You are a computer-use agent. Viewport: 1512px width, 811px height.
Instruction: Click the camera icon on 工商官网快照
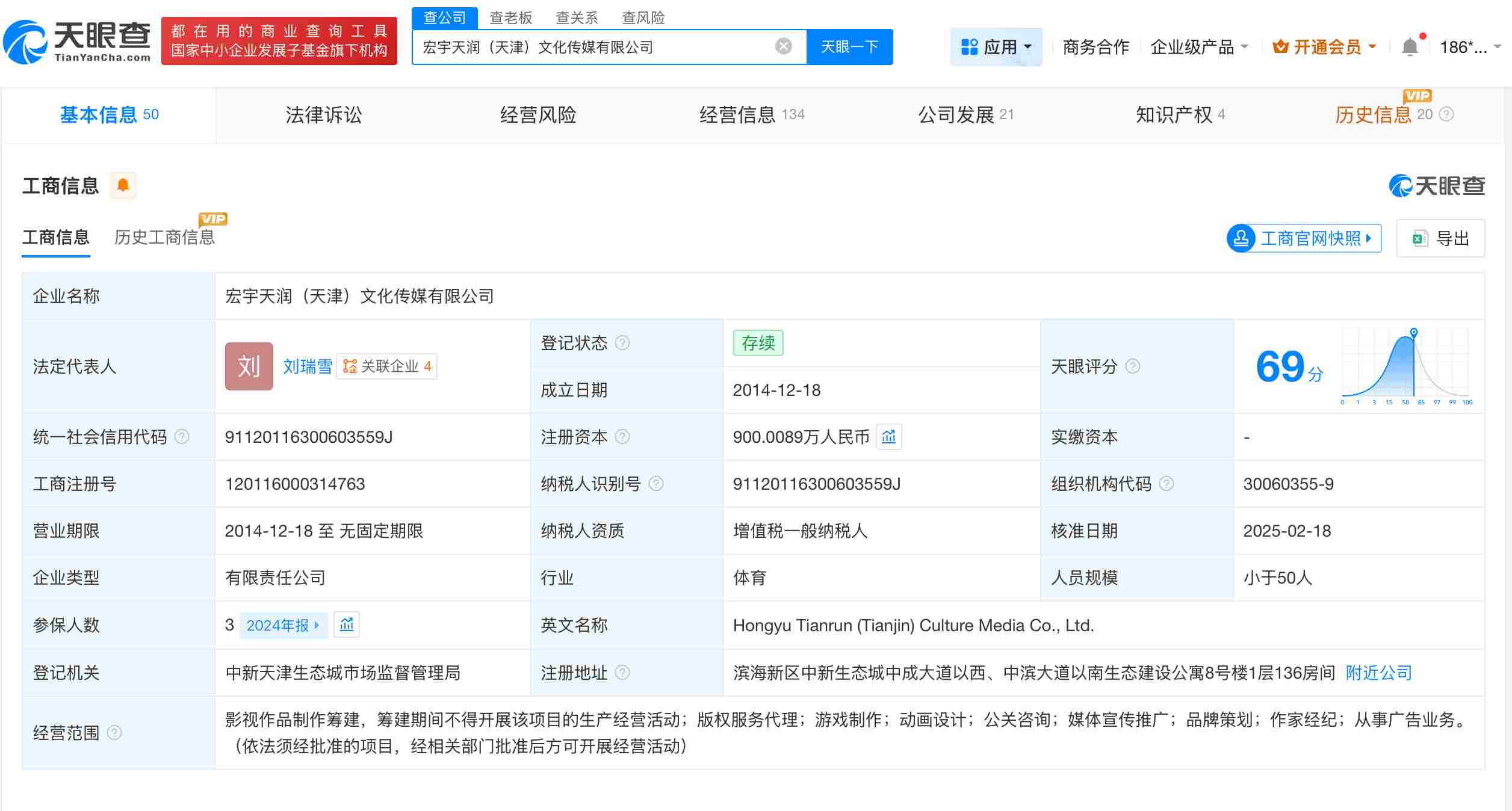(x=1240, y=238)
